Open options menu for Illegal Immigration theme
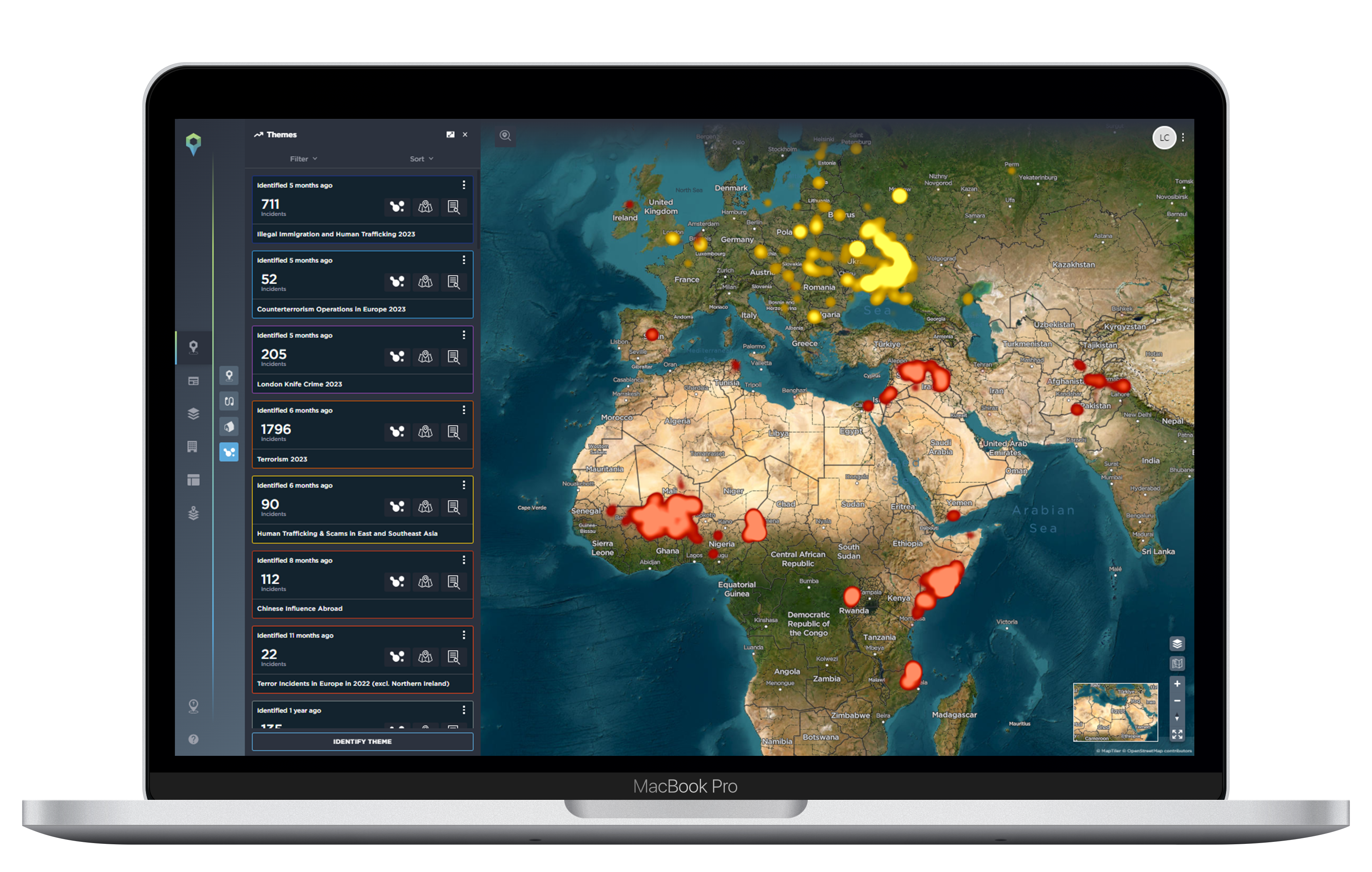1372x872 pixels. point(464,185)
